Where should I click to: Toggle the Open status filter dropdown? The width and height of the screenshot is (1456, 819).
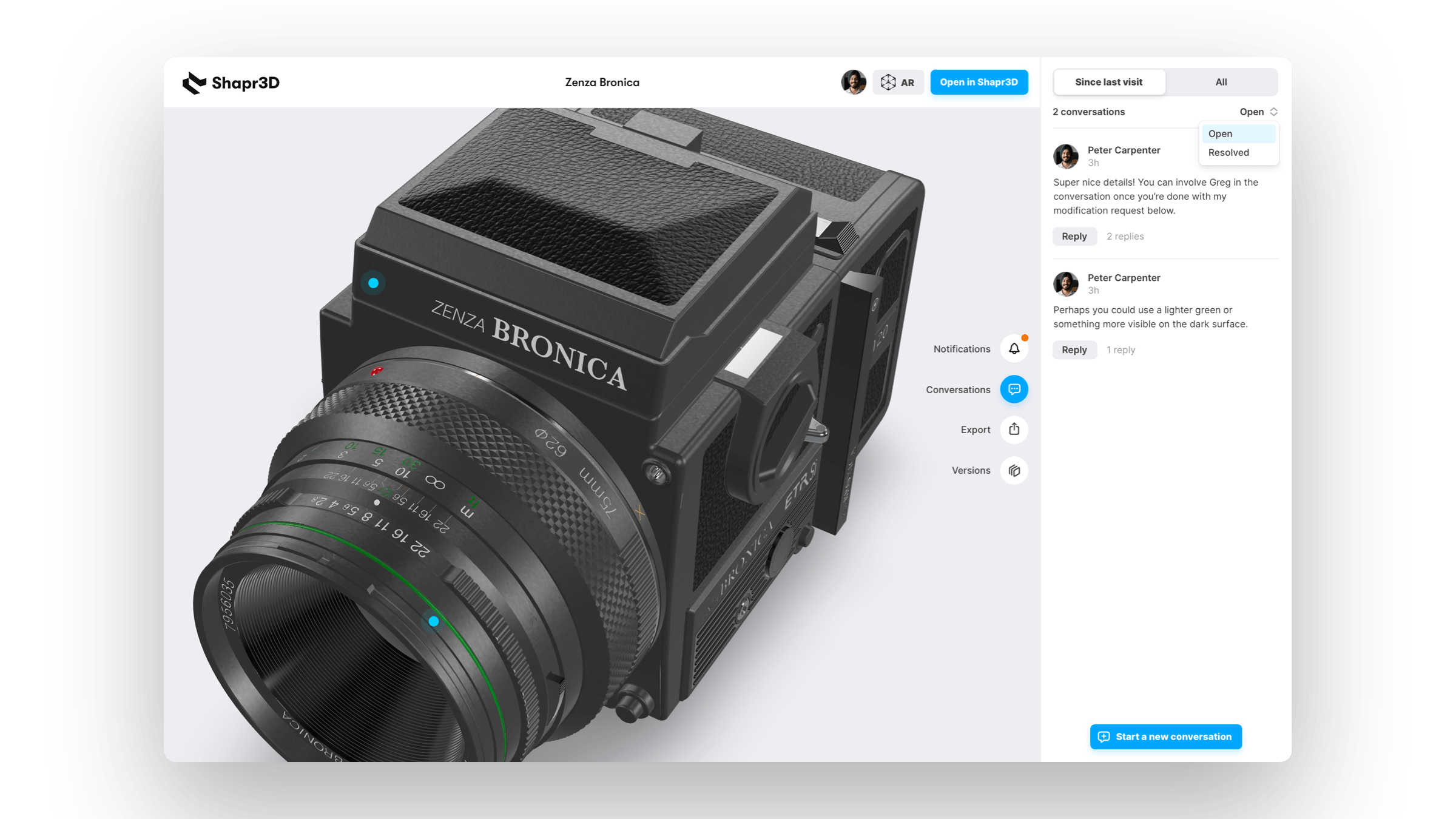[1258, 112]
